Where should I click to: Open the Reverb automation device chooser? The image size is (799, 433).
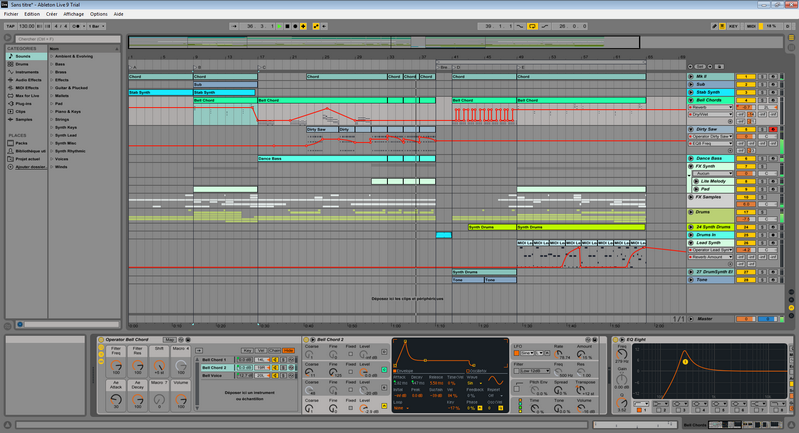(710, 107)
